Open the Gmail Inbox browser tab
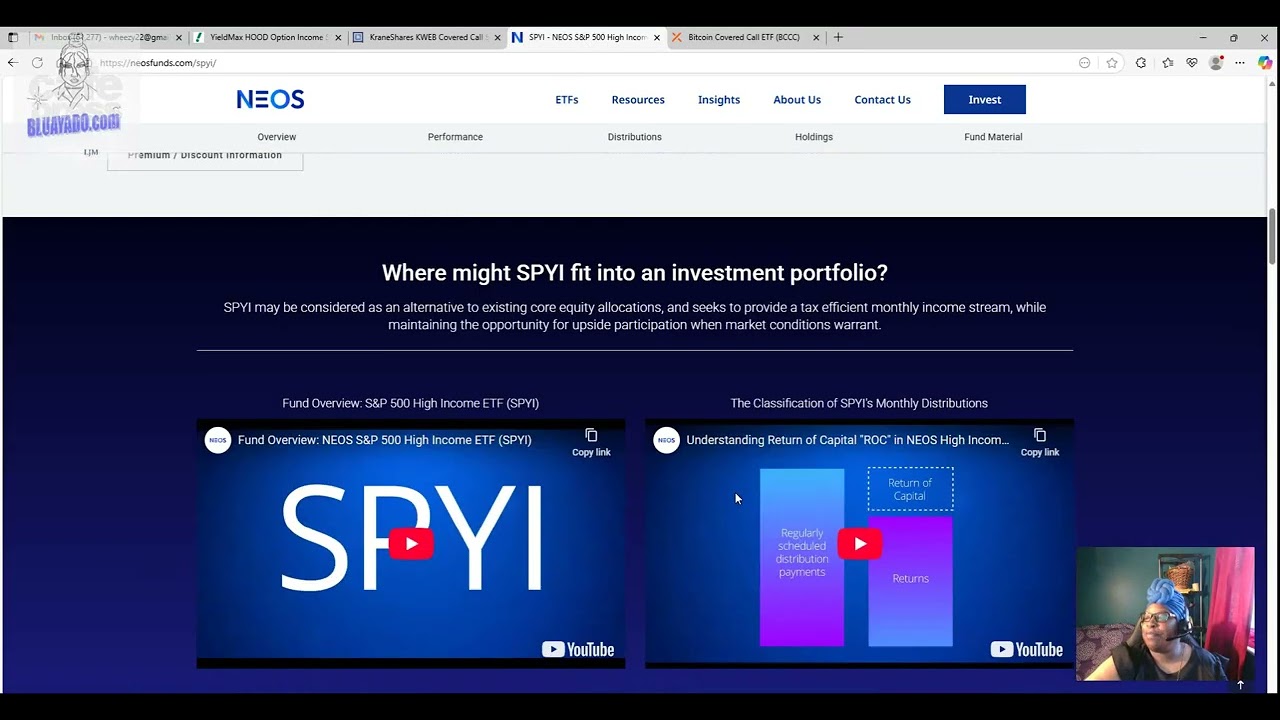Viewport: 1280px width, 720px height. pyautogui.click(x=100, y=37)
